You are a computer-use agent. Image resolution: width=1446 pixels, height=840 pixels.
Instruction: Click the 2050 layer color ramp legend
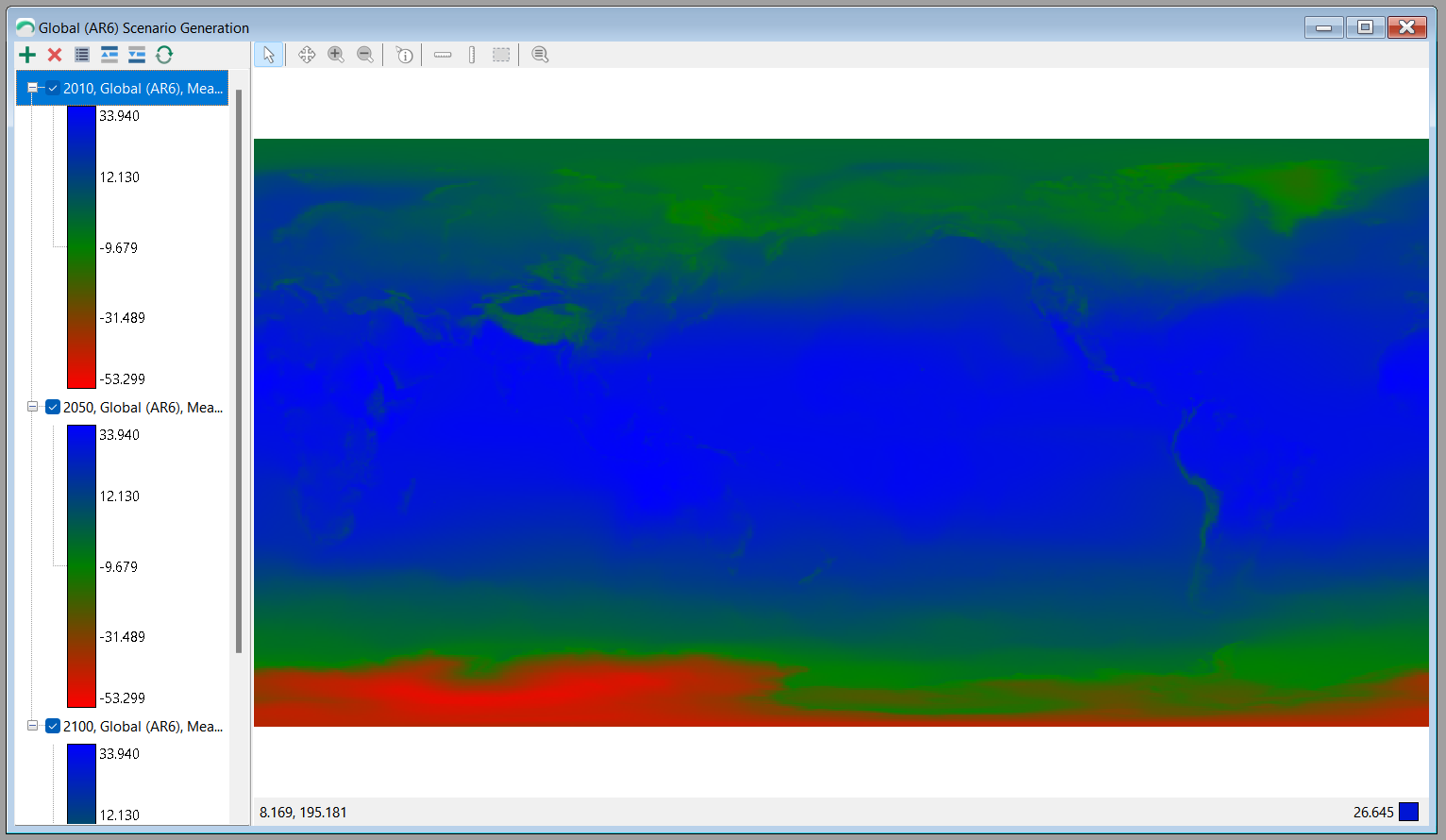click(x=82, y=566)
